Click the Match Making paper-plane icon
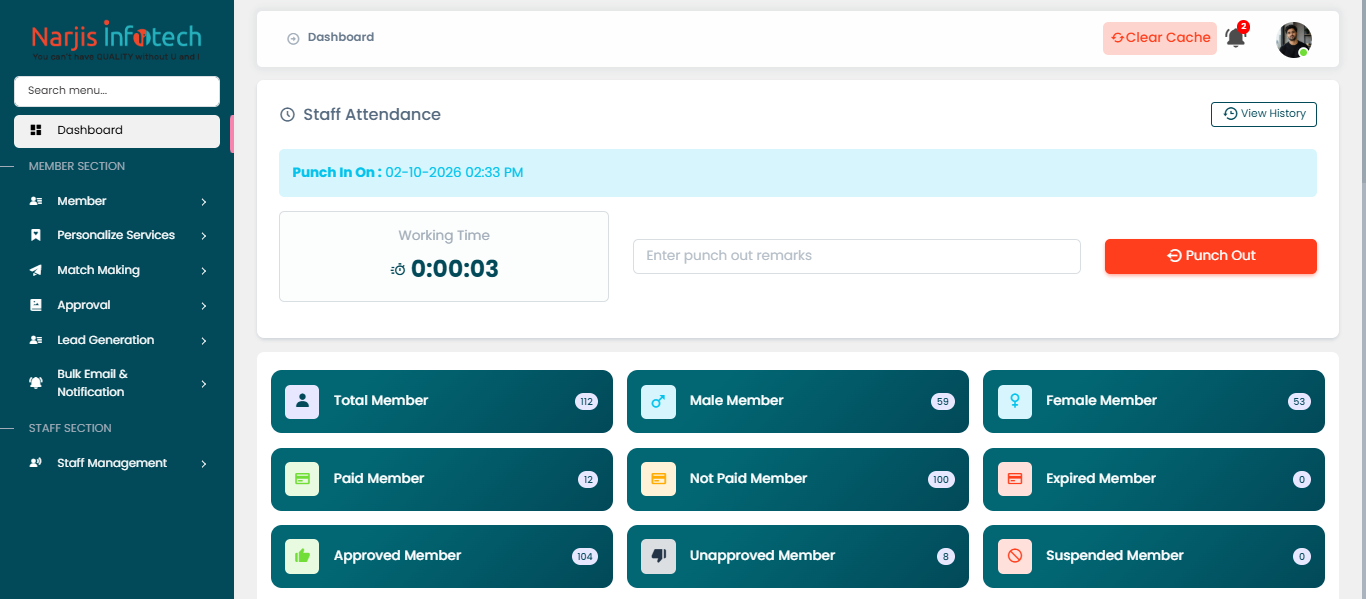 [x=36, y=271]
